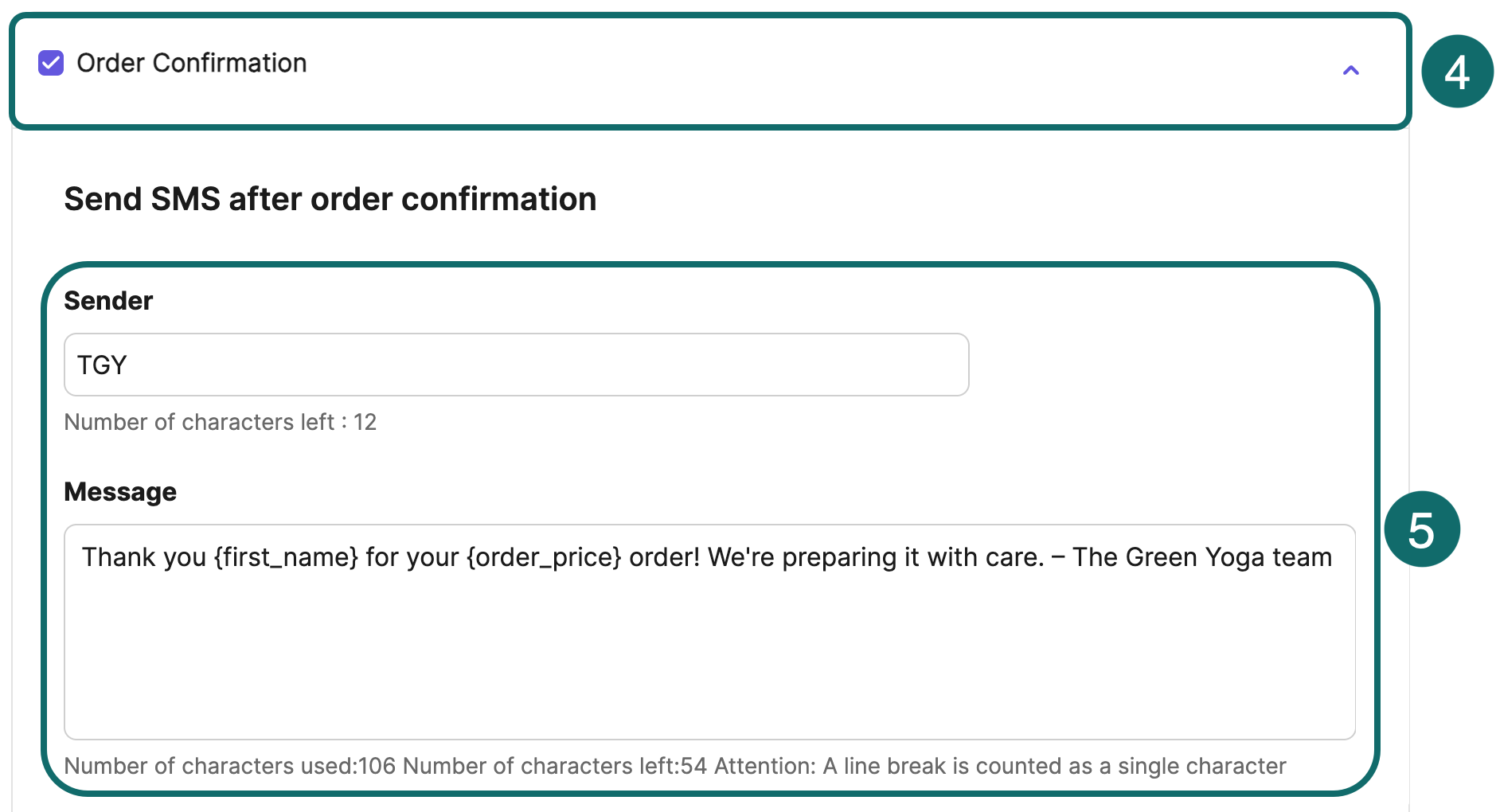Click the Send SMS after order confirmation heading
The image size is (1496, 812).
pyautogui.click(x=330, y=199)
